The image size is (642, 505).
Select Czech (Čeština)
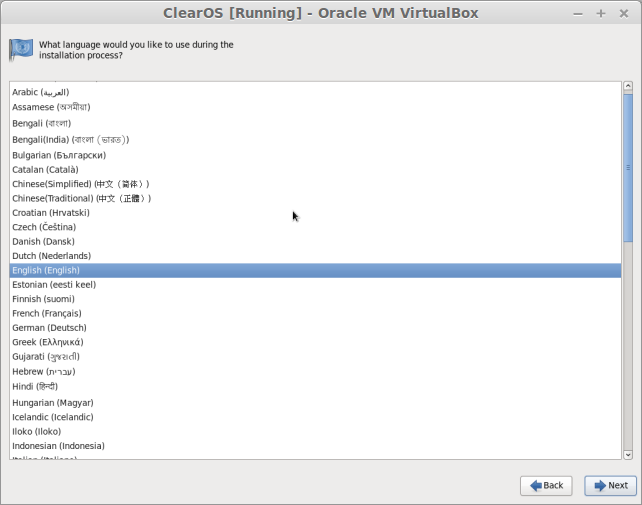315,227
